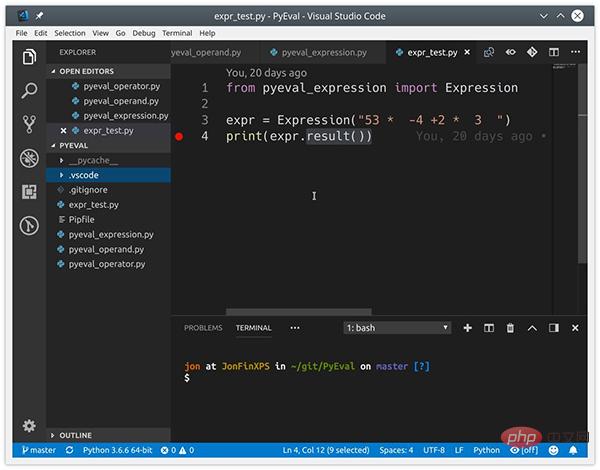
Task: Click the You, 20 days ago code lens
Action: (x=266, y=73)
